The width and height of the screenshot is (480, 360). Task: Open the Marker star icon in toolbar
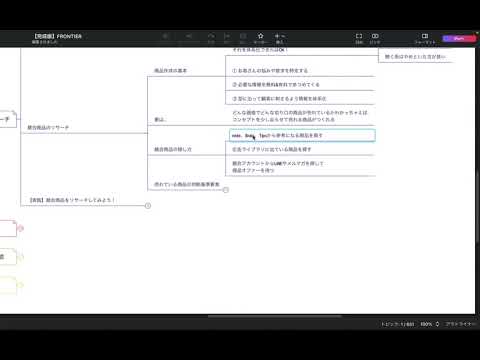point(261,36)
